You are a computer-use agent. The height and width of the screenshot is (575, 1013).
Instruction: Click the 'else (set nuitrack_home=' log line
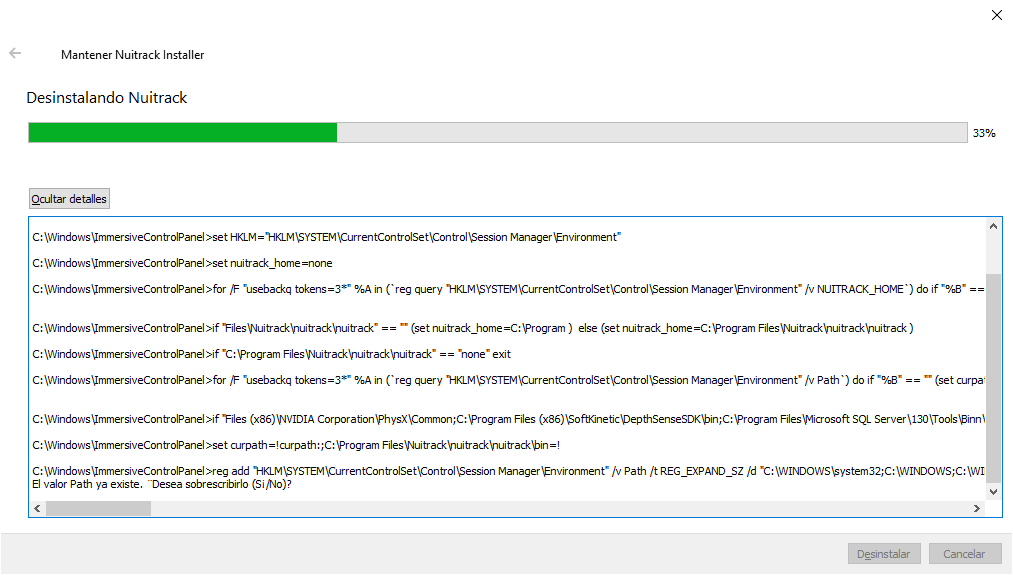tap(473, 328)
